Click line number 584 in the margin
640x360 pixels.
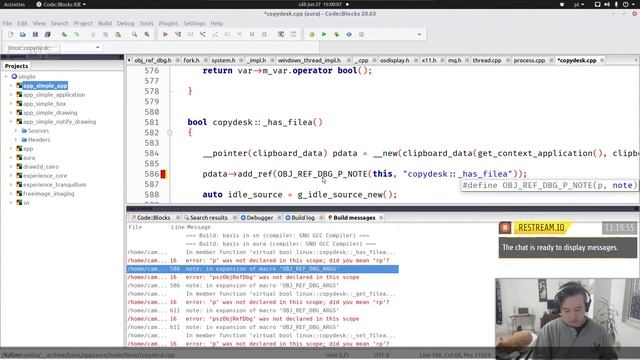click(x=151, y=153)
